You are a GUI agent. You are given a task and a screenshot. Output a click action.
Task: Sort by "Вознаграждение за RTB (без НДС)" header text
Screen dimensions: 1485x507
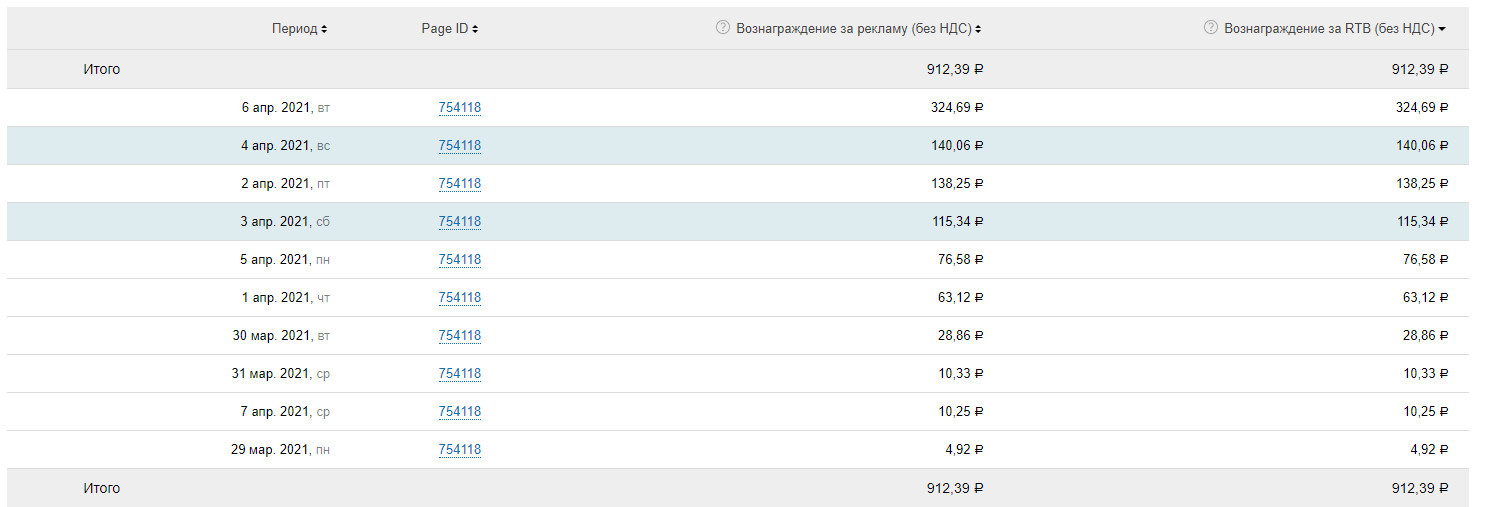tap(1329, 29)
